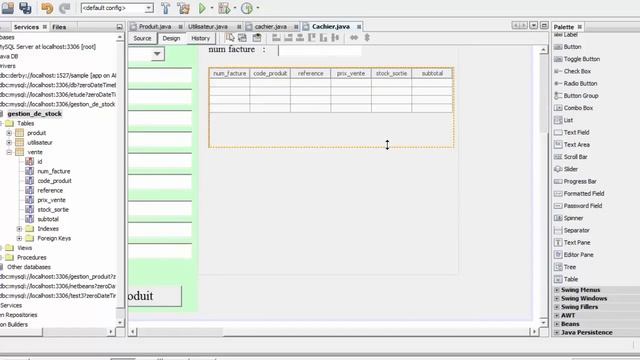Viewport: 640px width, 360px height.
Task: Minimize the Services panel icon
Action: click(x=119, y=27)
